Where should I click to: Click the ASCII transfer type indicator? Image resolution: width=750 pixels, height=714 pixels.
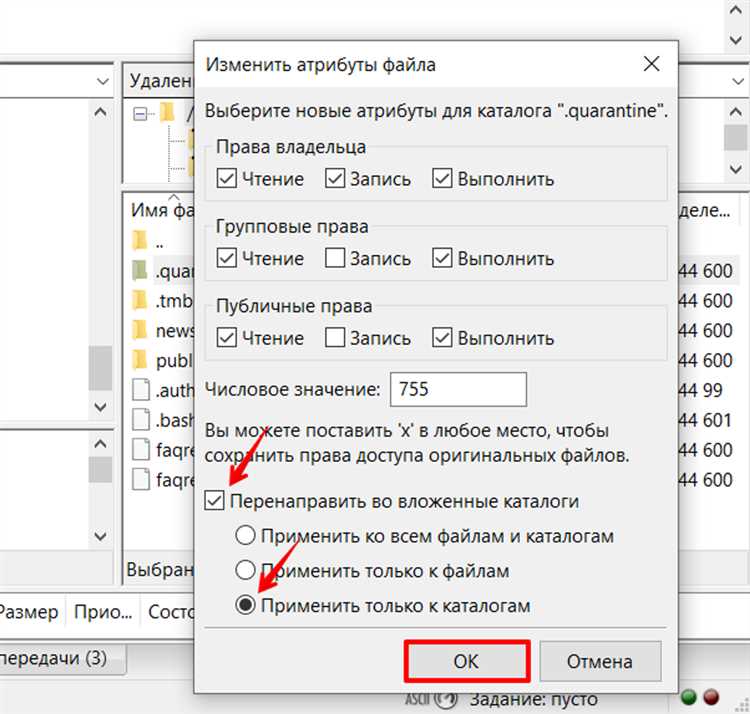click(418, 700)
